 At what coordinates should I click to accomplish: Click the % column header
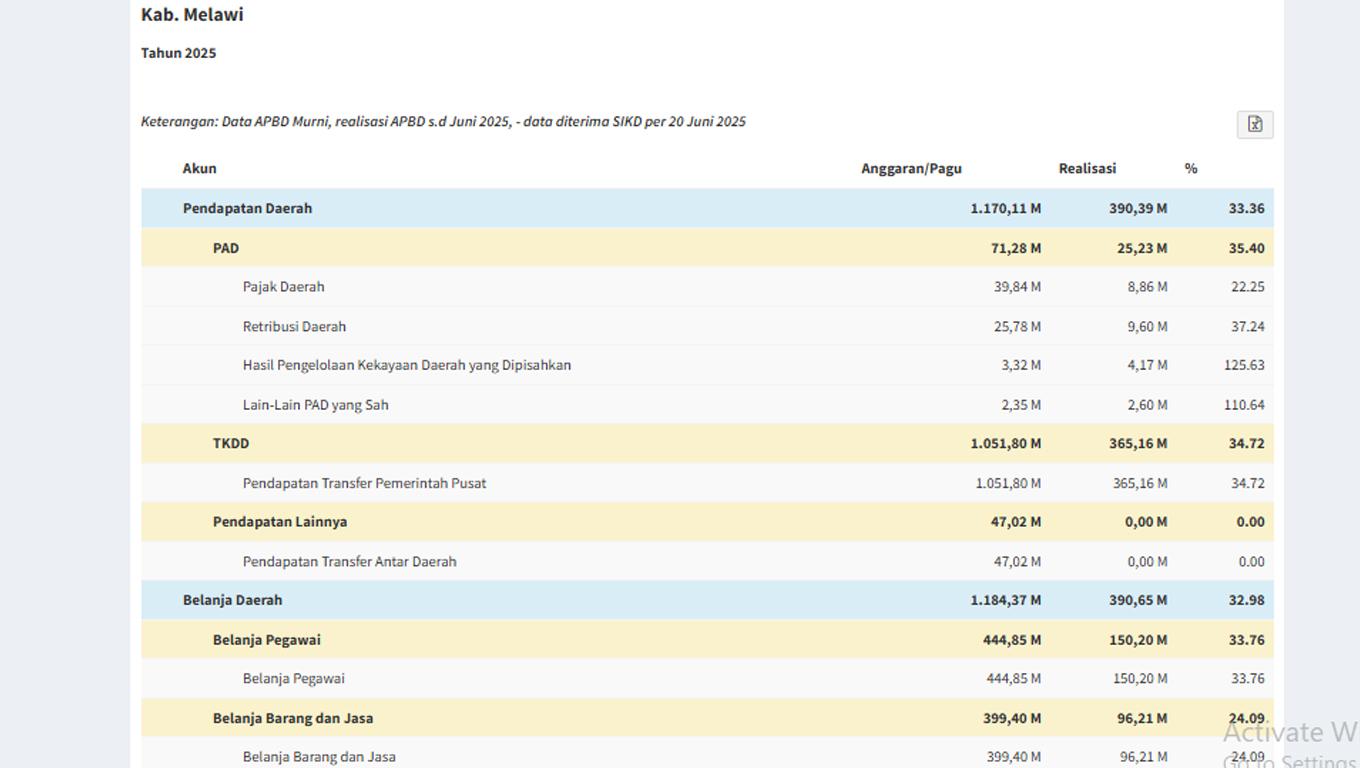click(1190, 168)
